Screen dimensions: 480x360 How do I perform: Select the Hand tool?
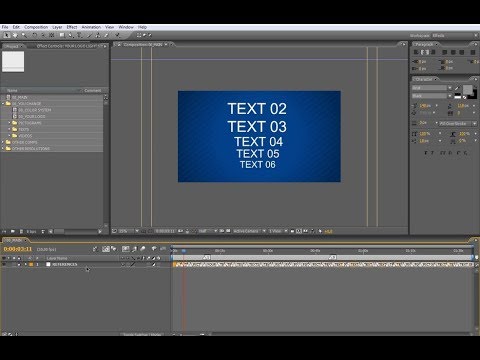(15, 35)
